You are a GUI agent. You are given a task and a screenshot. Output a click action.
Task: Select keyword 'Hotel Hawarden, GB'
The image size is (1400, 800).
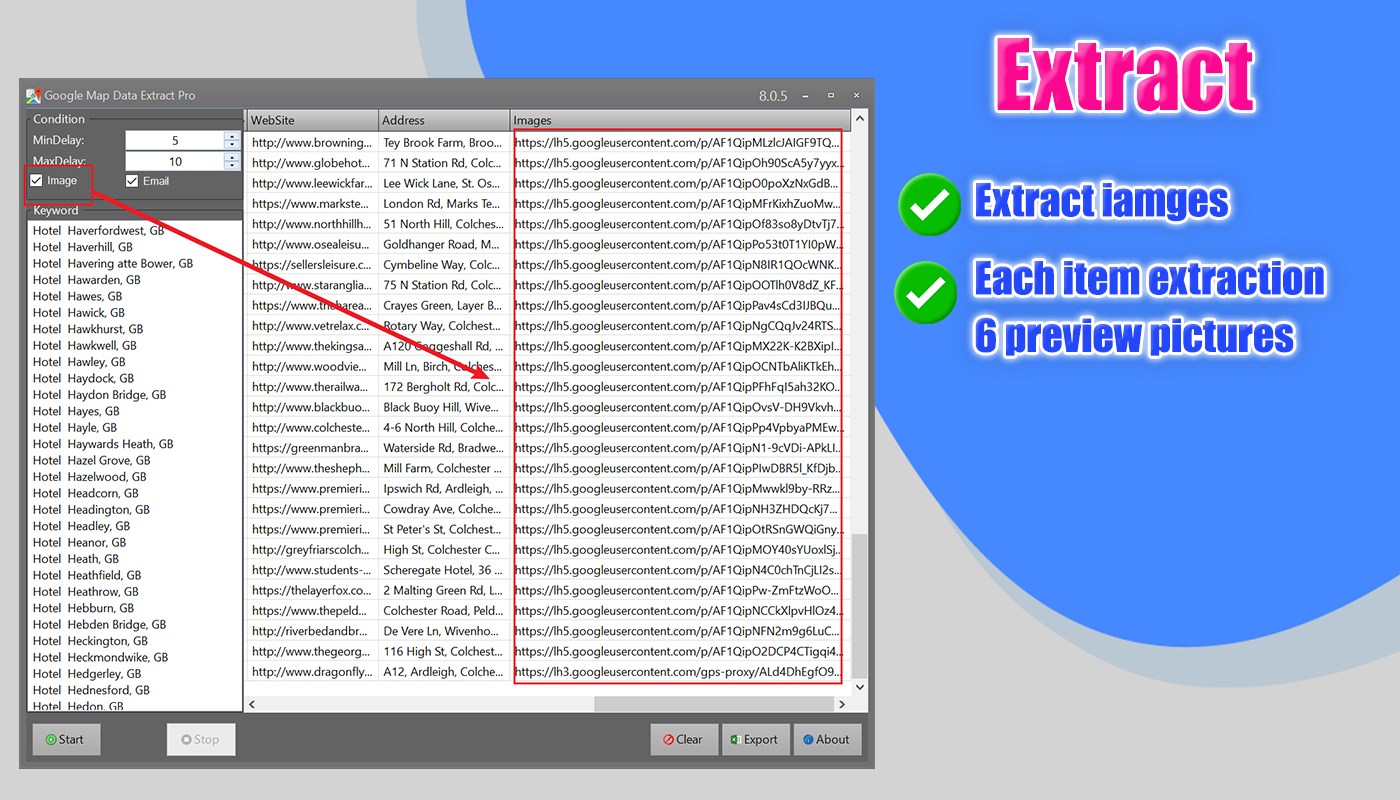[x=87, y=280]
